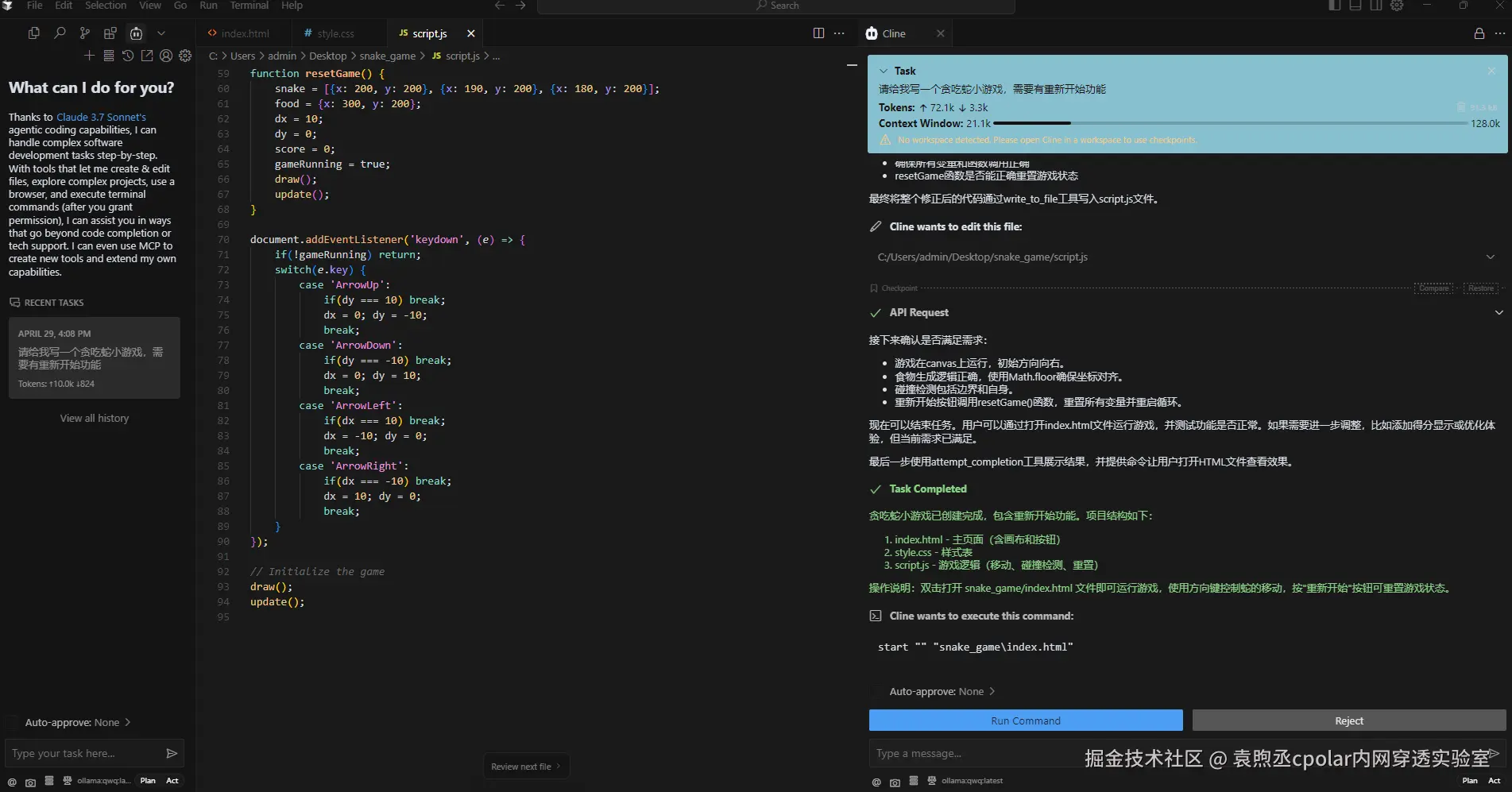Switch right Cline panel to Act mode
Viewport: 1512px width, 792px height.
click(1495, 781)
